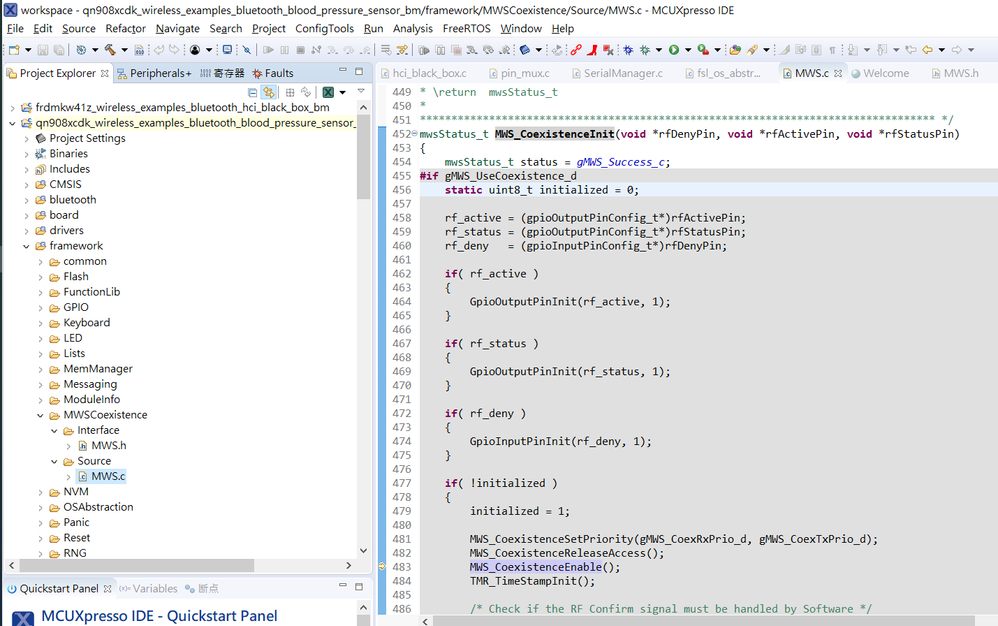Expand the drivers folder
Screen dimensions: 998x626
tap(26, 231)
